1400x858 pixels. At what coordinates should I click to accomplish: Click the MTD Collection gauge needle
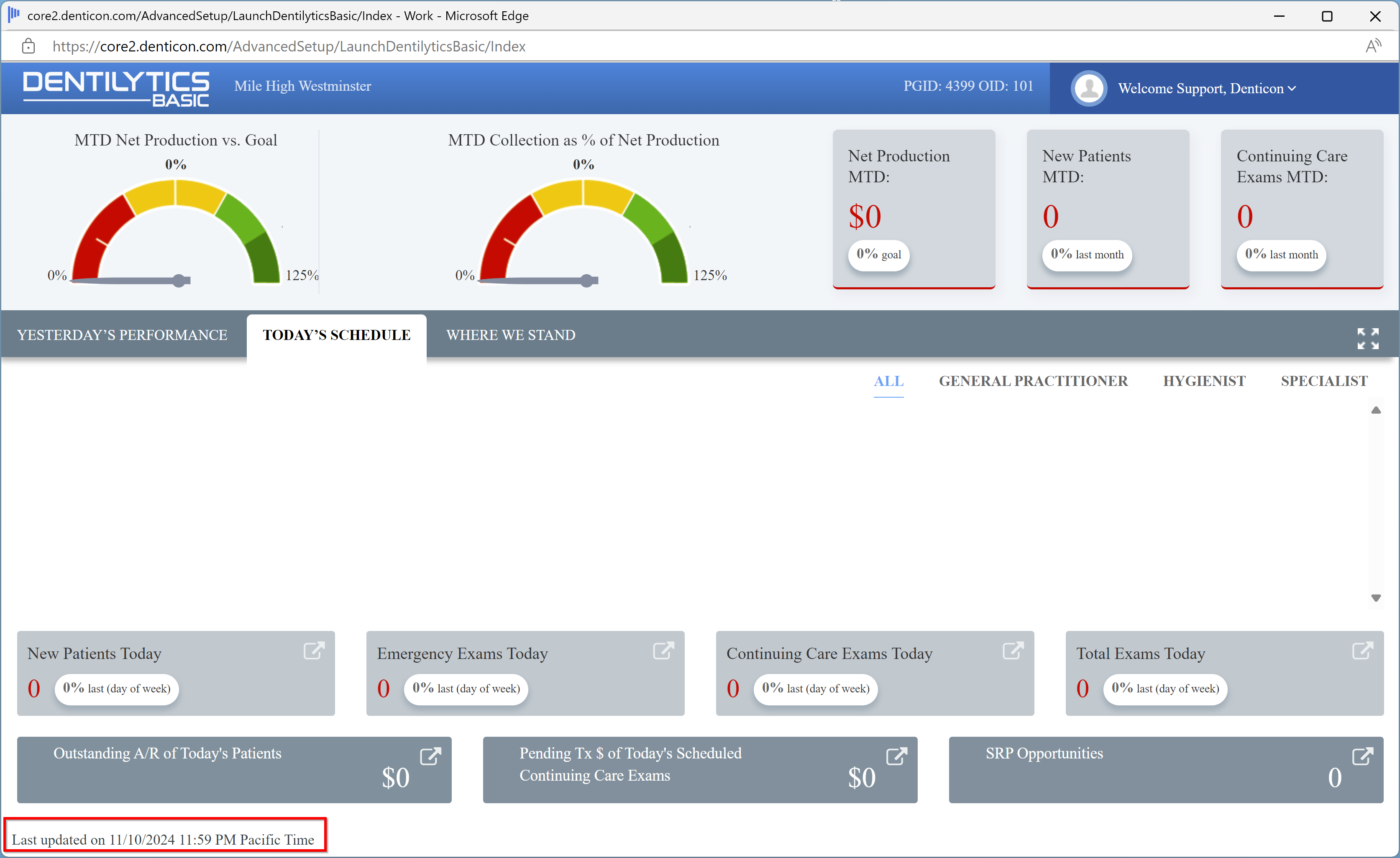[x=539, y=280]
